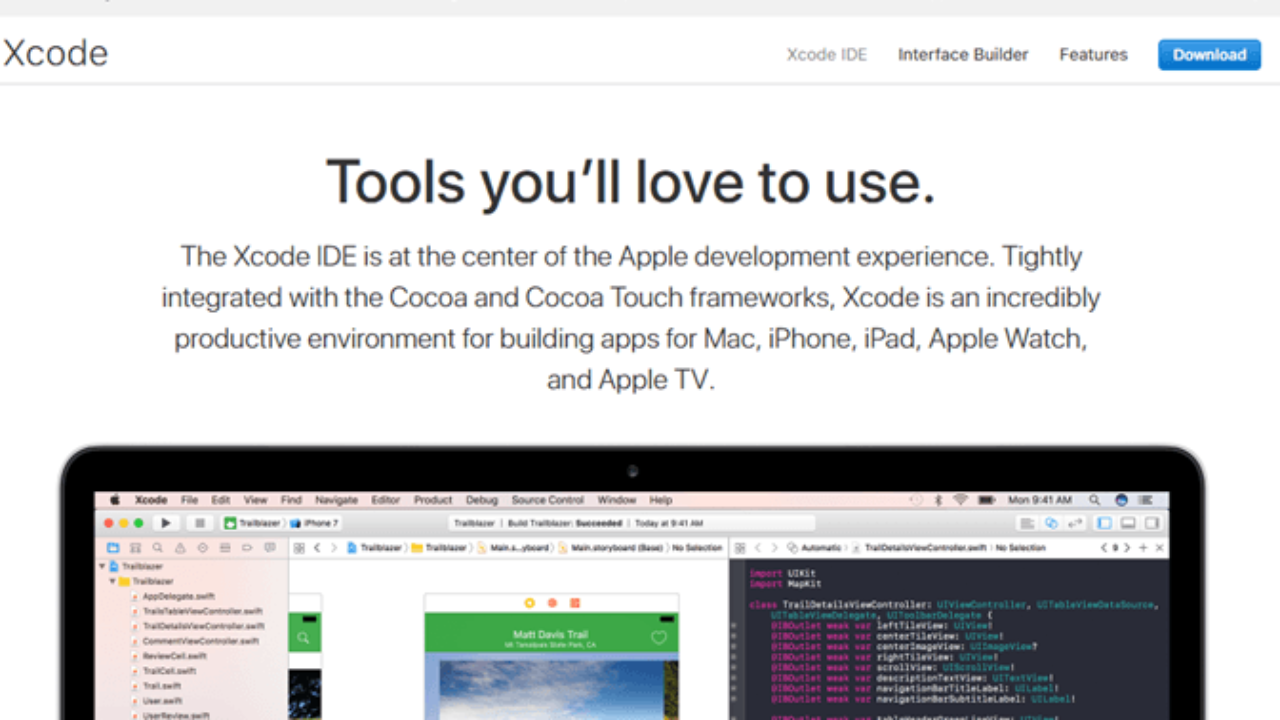Select TrailsTableViewController.swift in navigator
The image size is (1280, 720).
197,611
